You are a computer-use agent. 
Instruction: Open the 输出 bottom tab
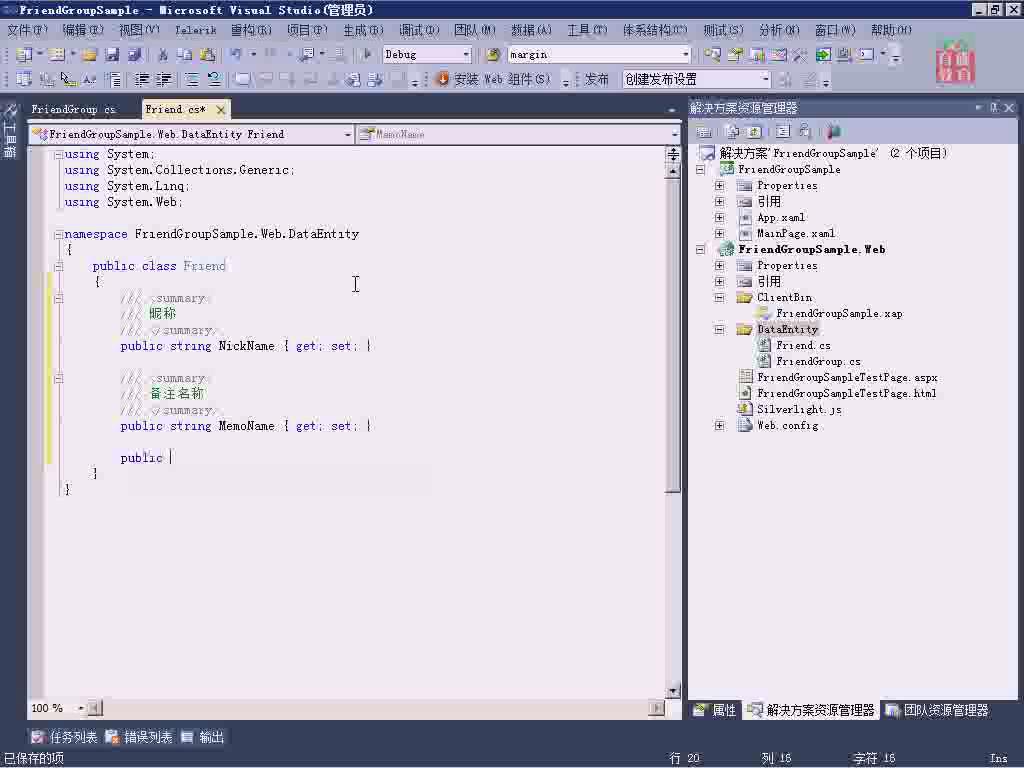(203, 737)
